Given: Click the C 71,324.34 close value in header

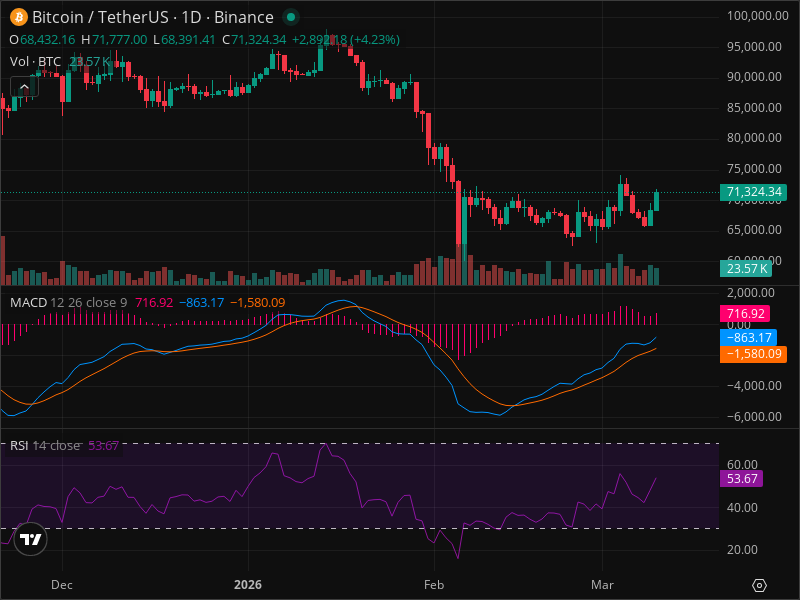Looking at the screenshot, I should click(x=254, y=40).
